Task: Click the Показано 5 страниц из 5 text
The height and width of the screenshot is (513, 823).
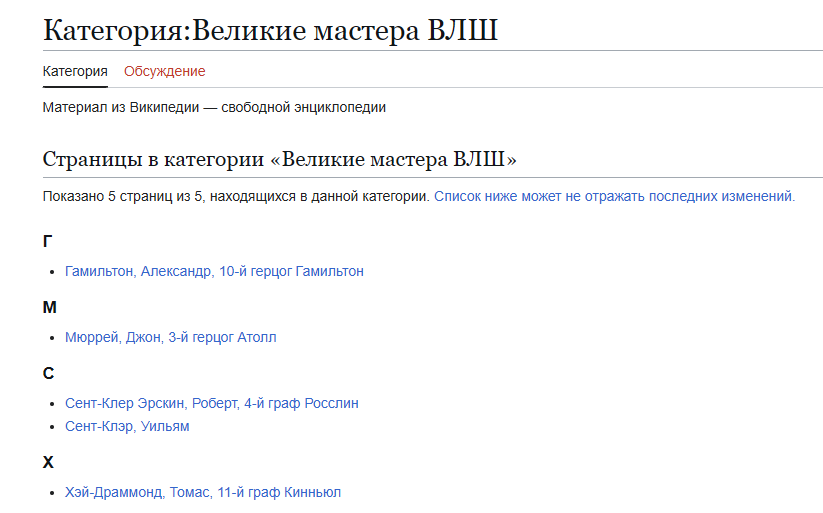Action: click(236, 196)
